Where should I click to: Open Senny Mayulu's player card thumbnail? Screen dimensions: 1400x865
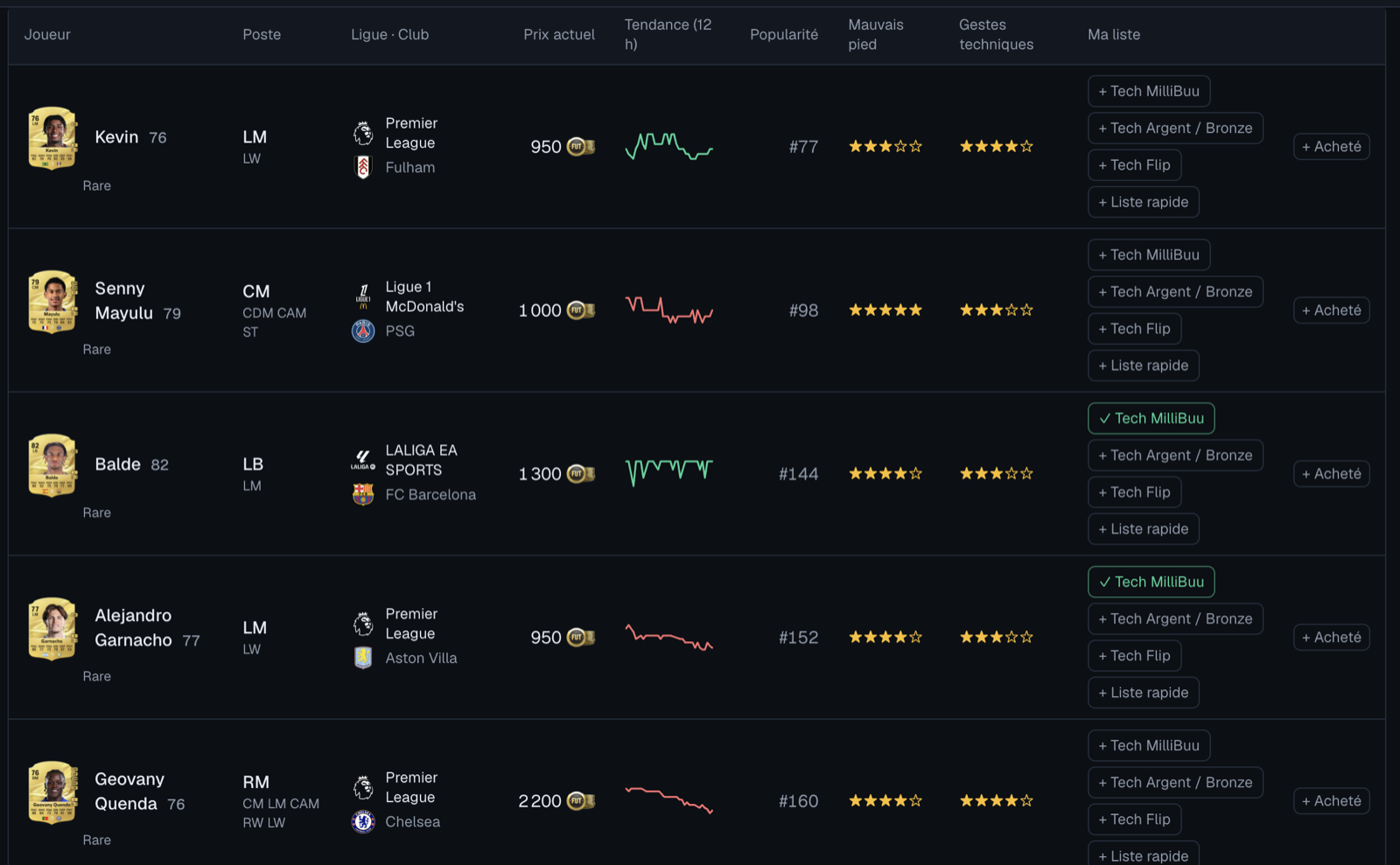click(52, 302)
